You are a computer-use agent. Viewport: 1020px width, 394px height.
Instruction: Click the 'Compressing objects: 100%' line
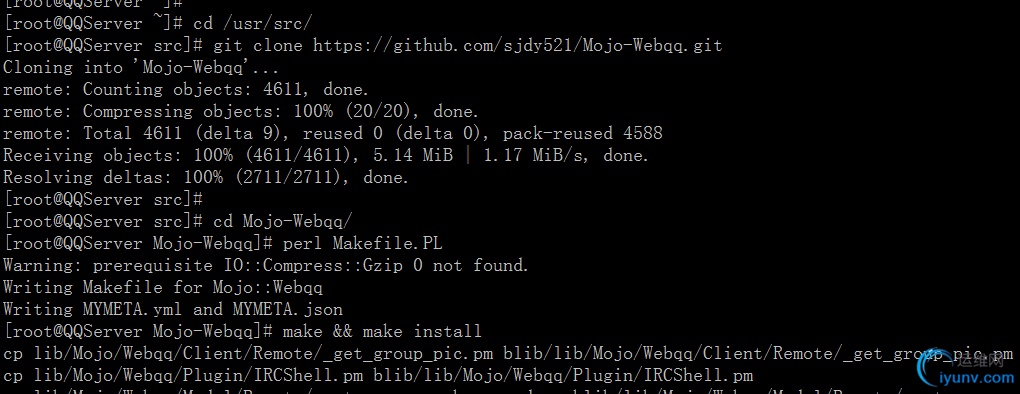241,111
